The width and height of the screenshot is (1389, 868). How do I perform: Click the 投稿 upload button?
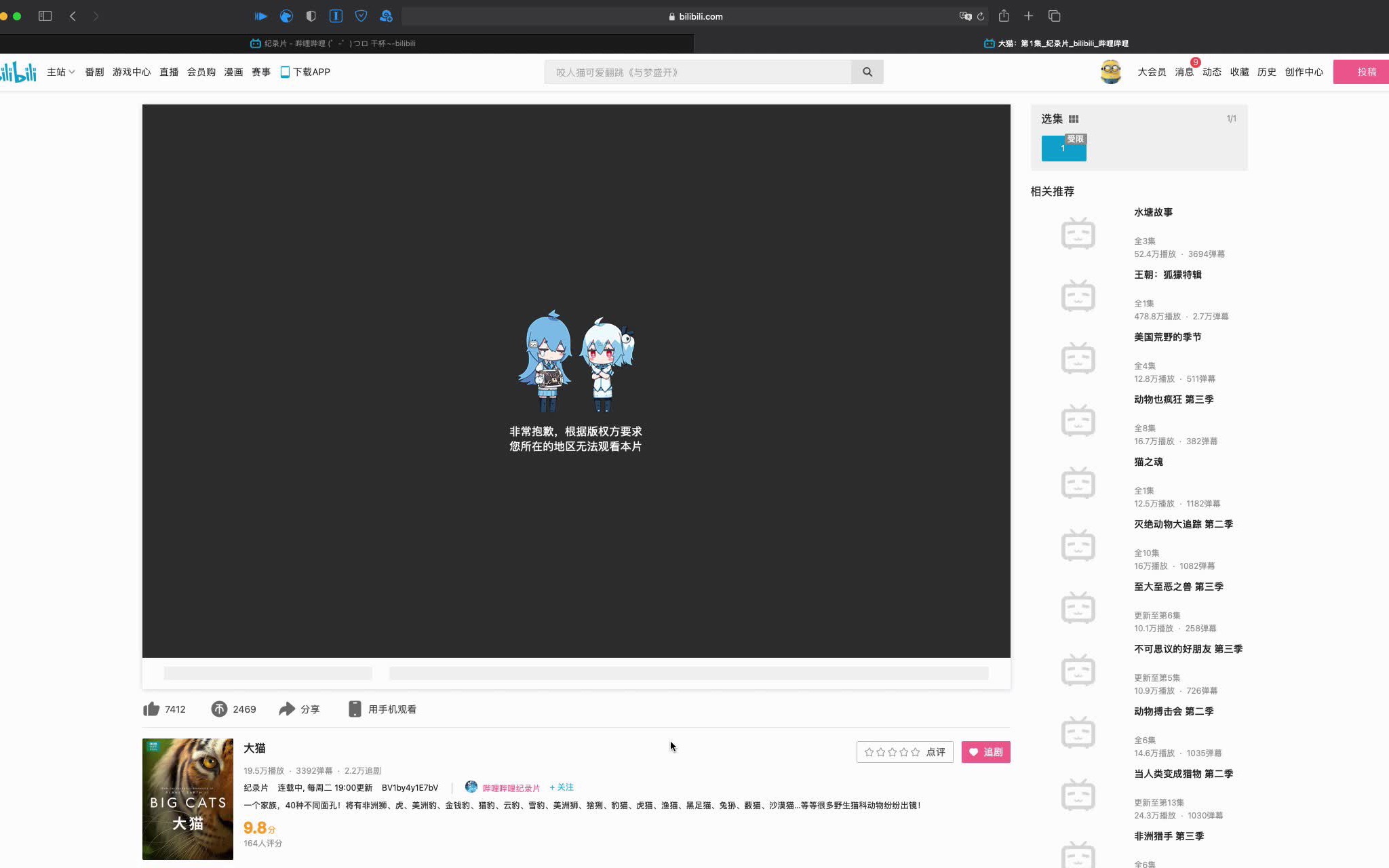coord(1361,72)
